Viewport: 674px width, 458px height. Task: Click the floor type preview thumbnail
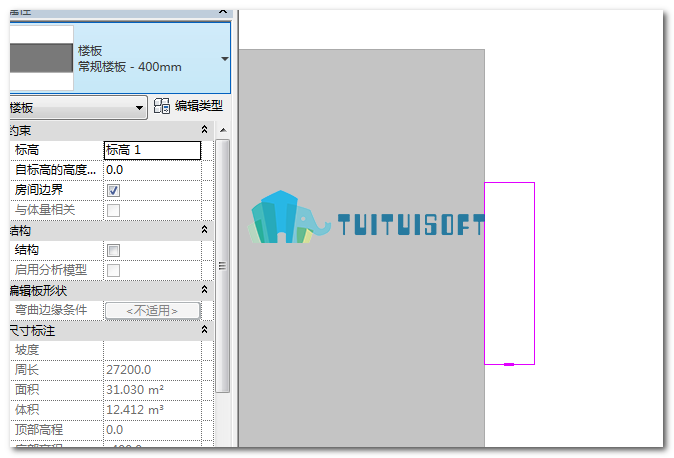click(x=41, y=58)
